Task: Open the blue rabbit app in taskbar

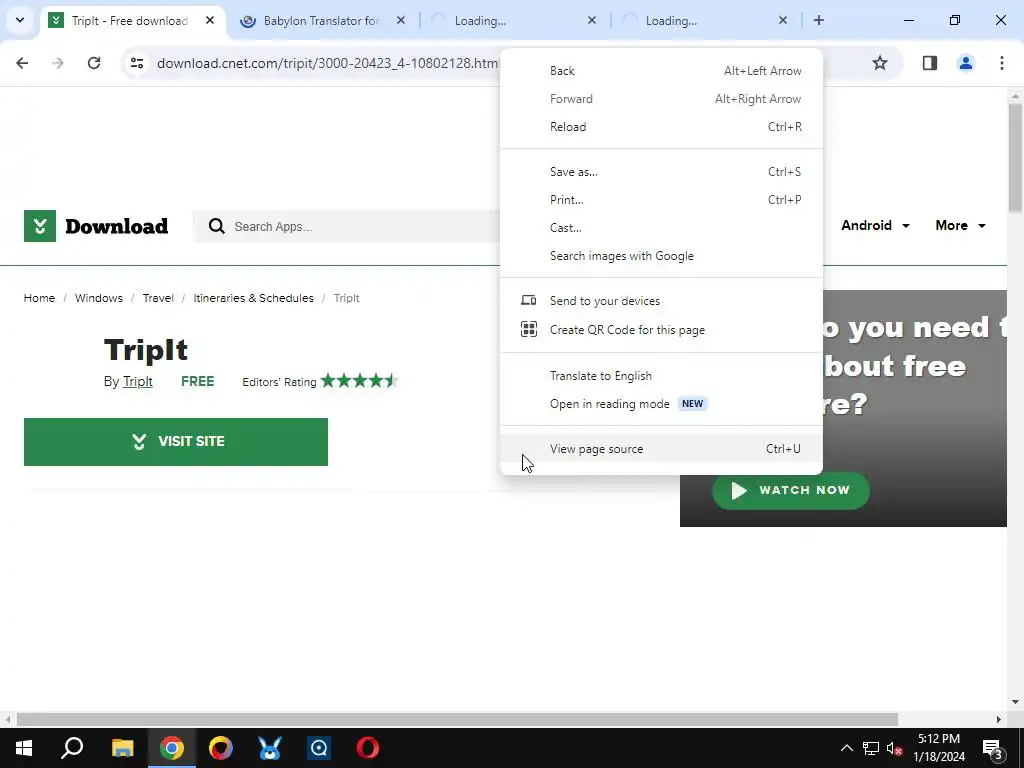Action: (270, 748)
